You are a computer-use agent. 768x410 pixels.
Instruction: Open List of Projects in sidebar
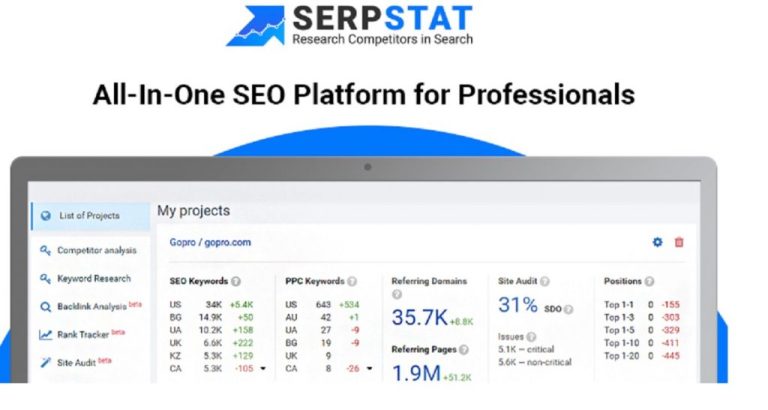(x=91, y=216)
